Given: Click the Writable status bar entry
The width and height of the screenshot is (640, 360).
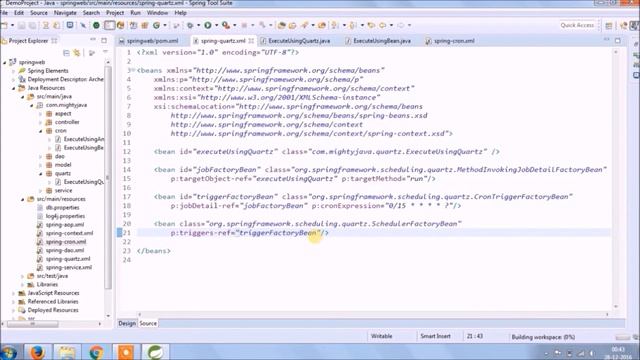Looking at the screenshot, I should (381, 336).
